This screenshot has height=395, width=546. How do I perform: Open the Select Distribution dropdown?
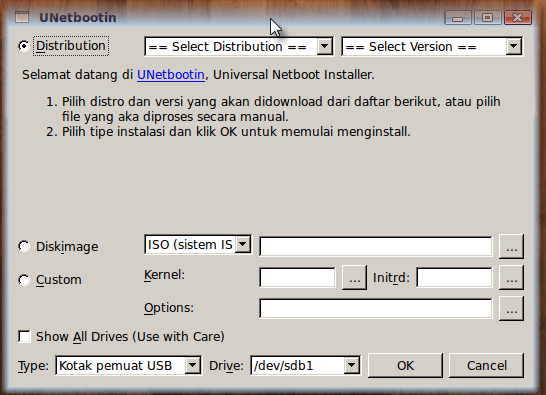click(239, 46)
